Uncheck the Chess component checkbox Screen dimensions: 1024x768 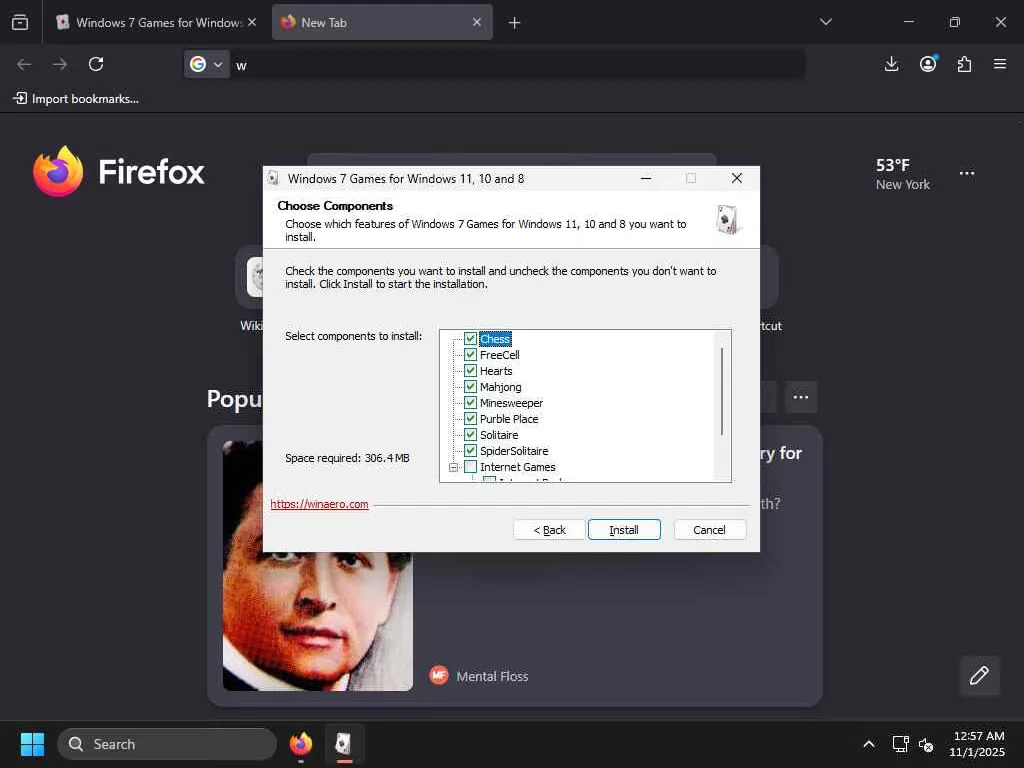tap(470, 338)
